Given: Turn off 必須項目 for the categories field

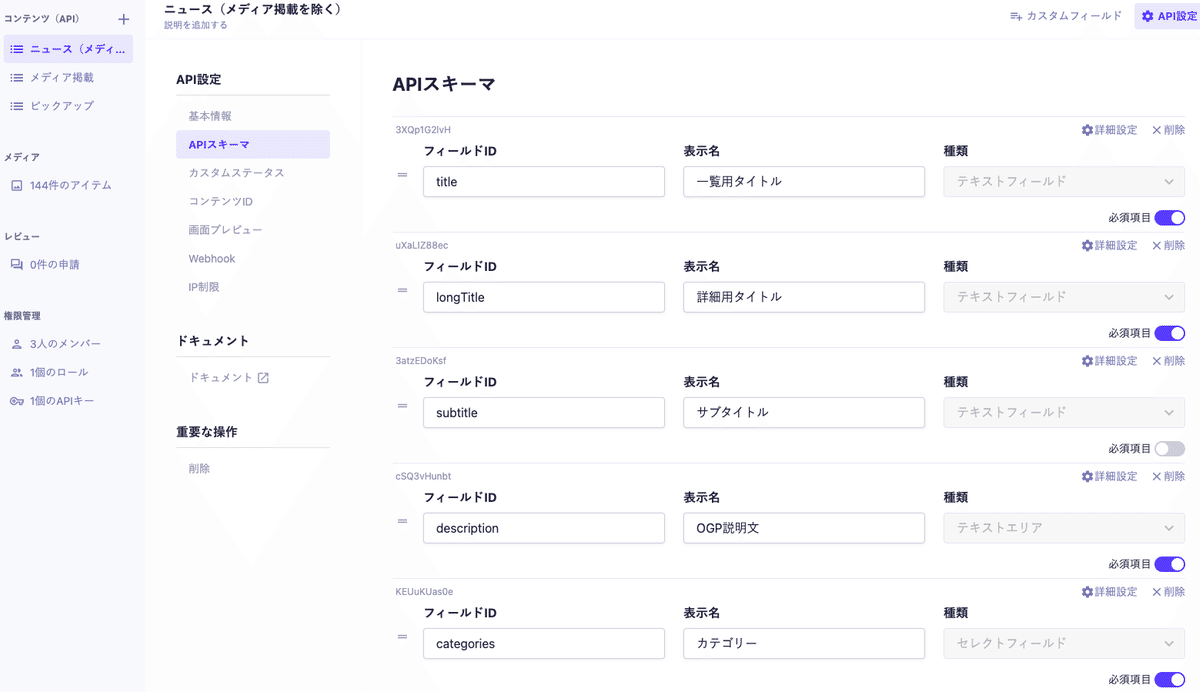Looking at the screenshot, I should [1169, 679].
